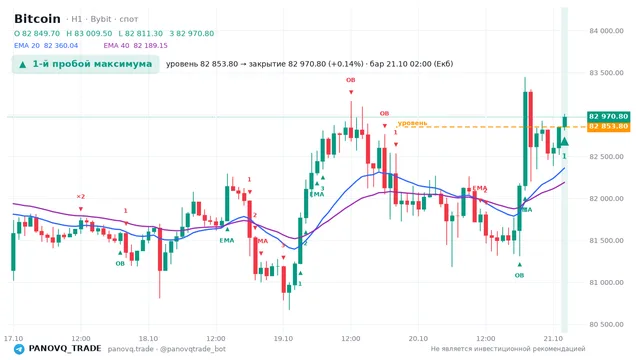
Task: Click the уровень 82 853.80 → закрытие description
Action: click(x=309, y=64)
